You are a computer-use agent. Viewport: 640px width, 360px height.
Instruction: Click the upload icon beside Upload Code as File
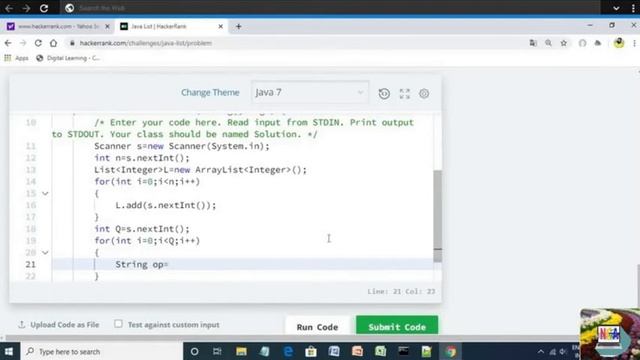[22, 324]
